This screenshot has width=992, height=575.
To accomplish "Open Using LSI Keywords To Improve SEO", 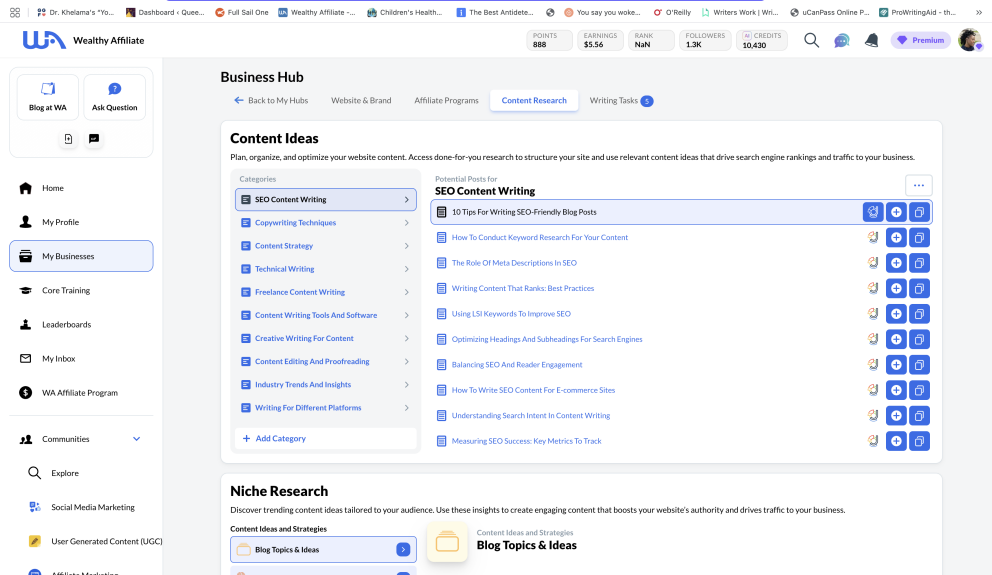I will coord(511,314).
